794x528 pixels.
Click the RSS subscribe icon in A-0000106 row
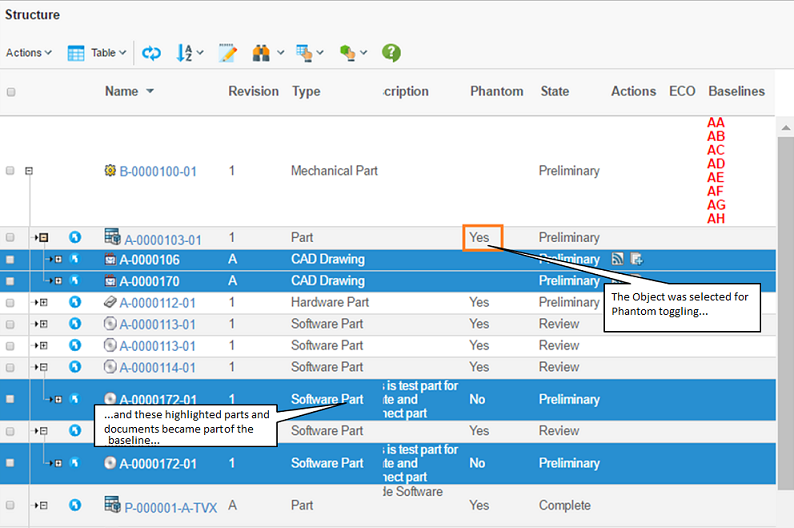[x=618, y=259]
